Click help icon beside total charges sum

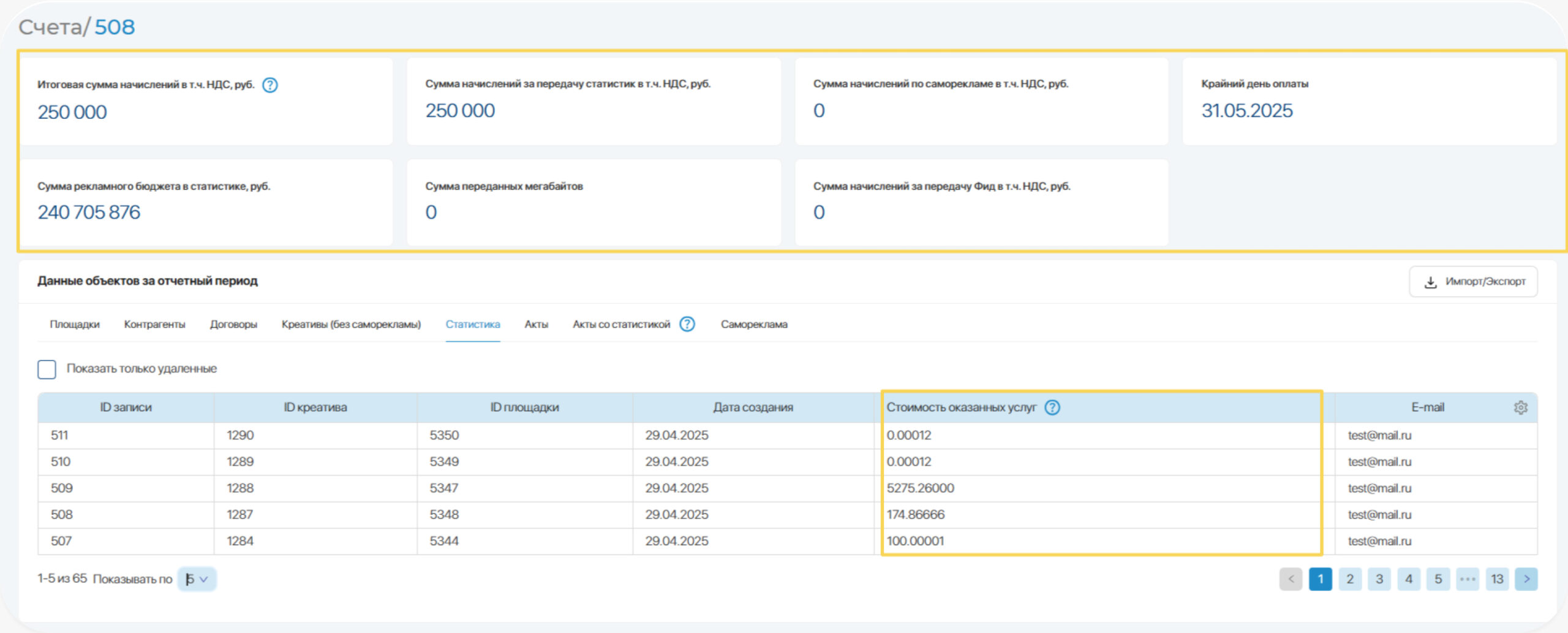[269, 85]
